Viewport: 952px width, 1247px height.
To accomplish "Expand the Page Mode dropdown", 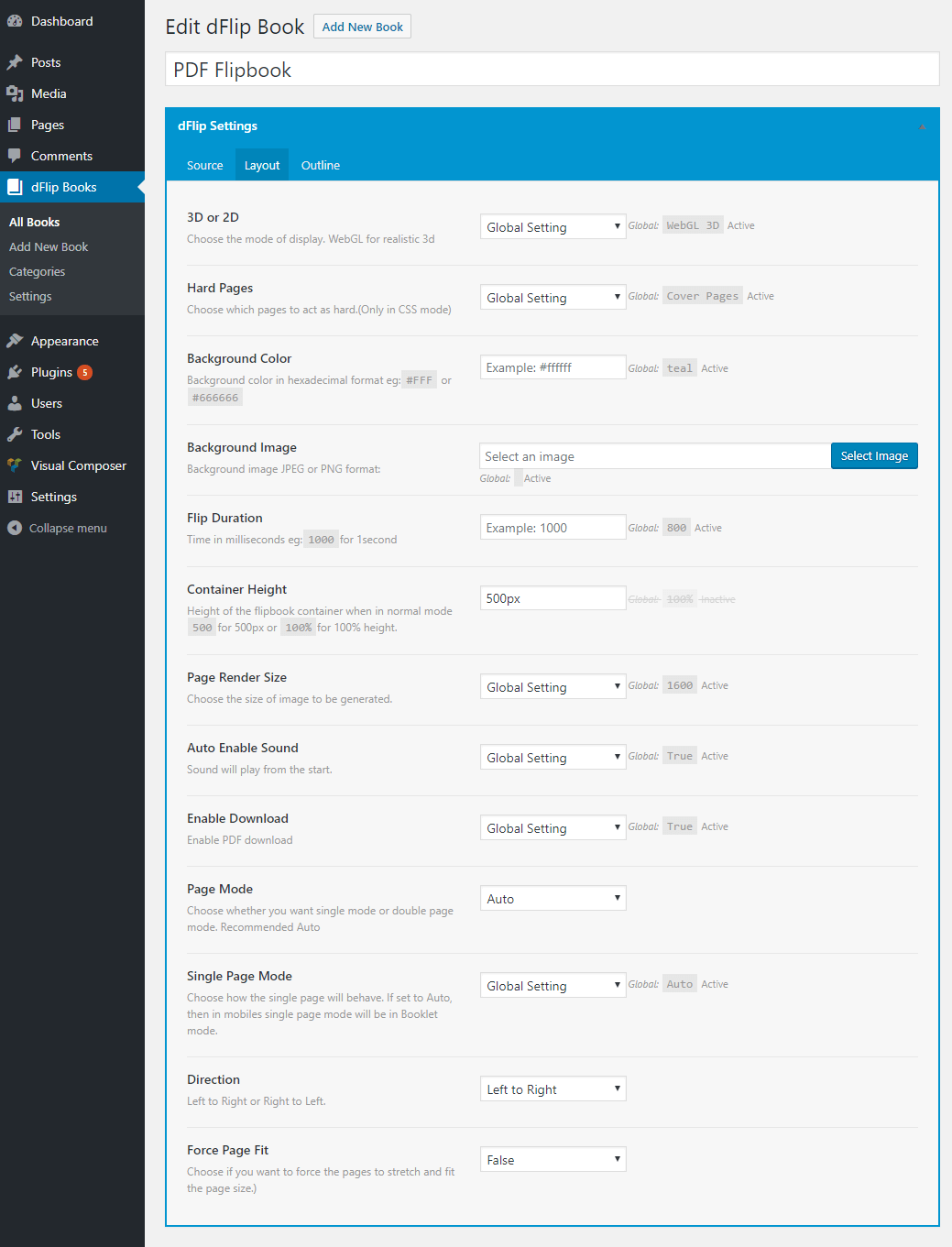I will (553, 898).
